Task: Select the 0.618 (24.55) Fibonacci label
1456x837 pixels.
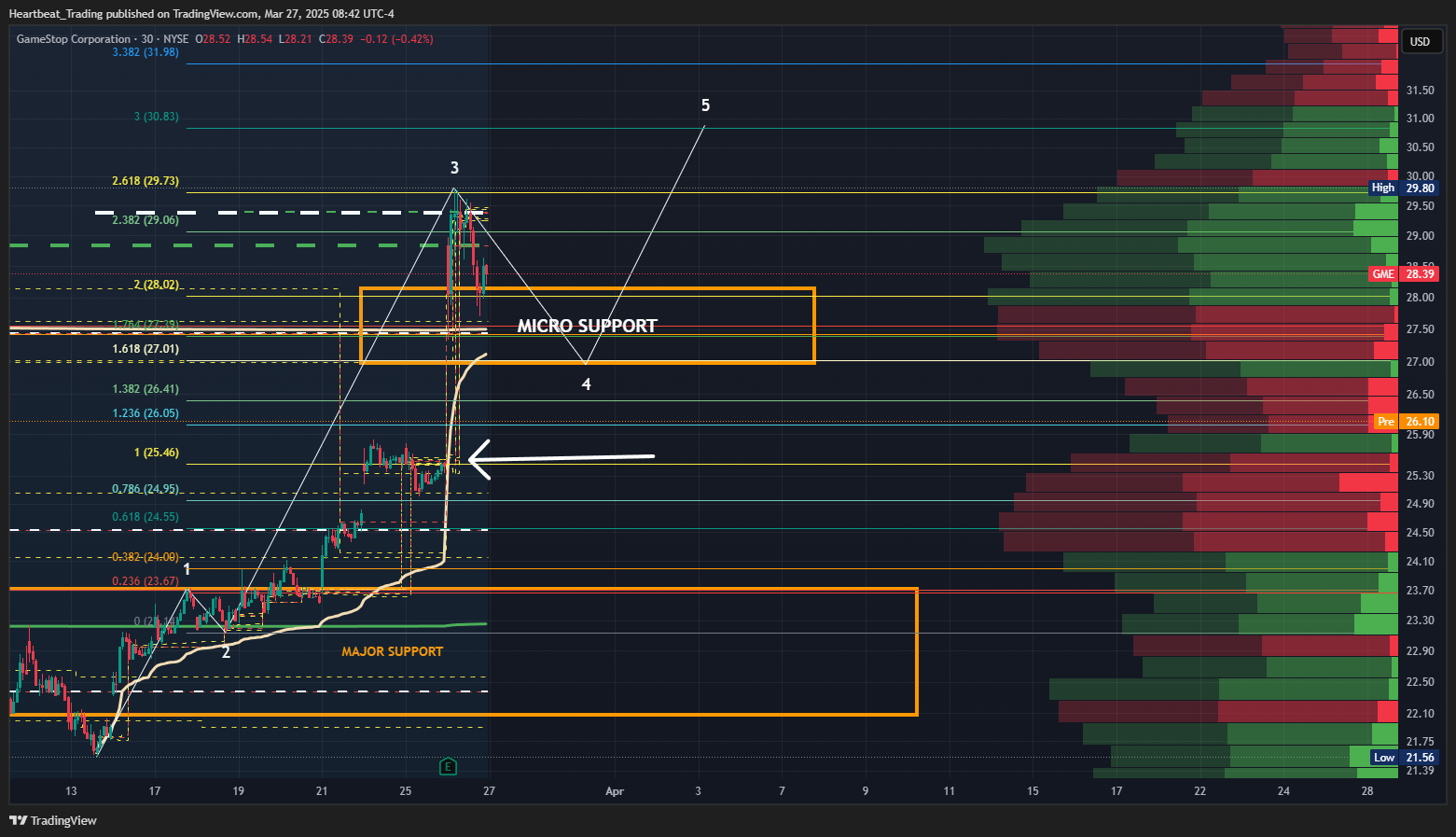Action: [146, 517]
